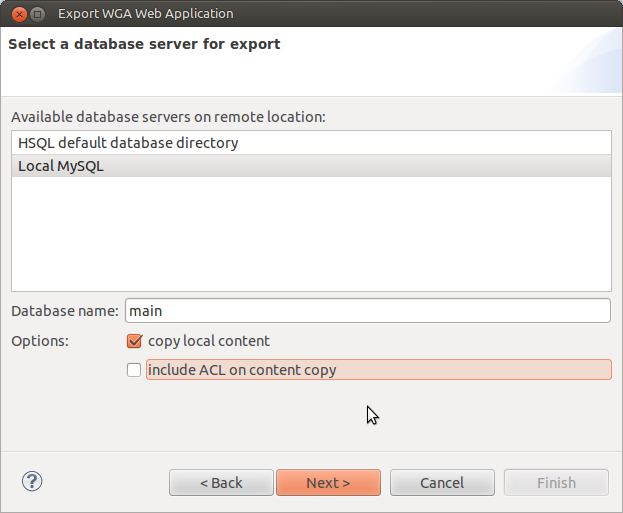Image resolution: width=623 pixels, height=513 pixels.
Task: Focus the Database name input field
Action: click(368, 311)
